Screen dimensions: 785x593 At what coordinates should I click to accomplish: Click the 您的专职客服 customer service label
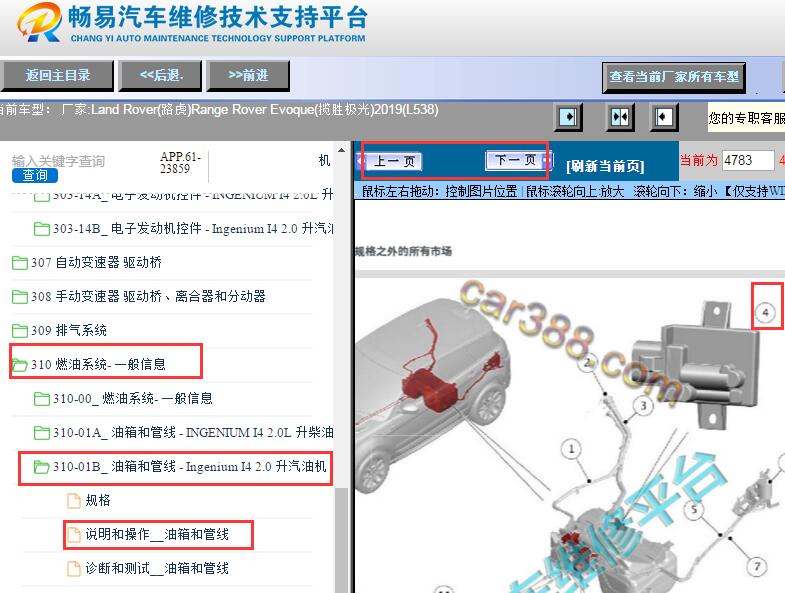click(746, 118)
